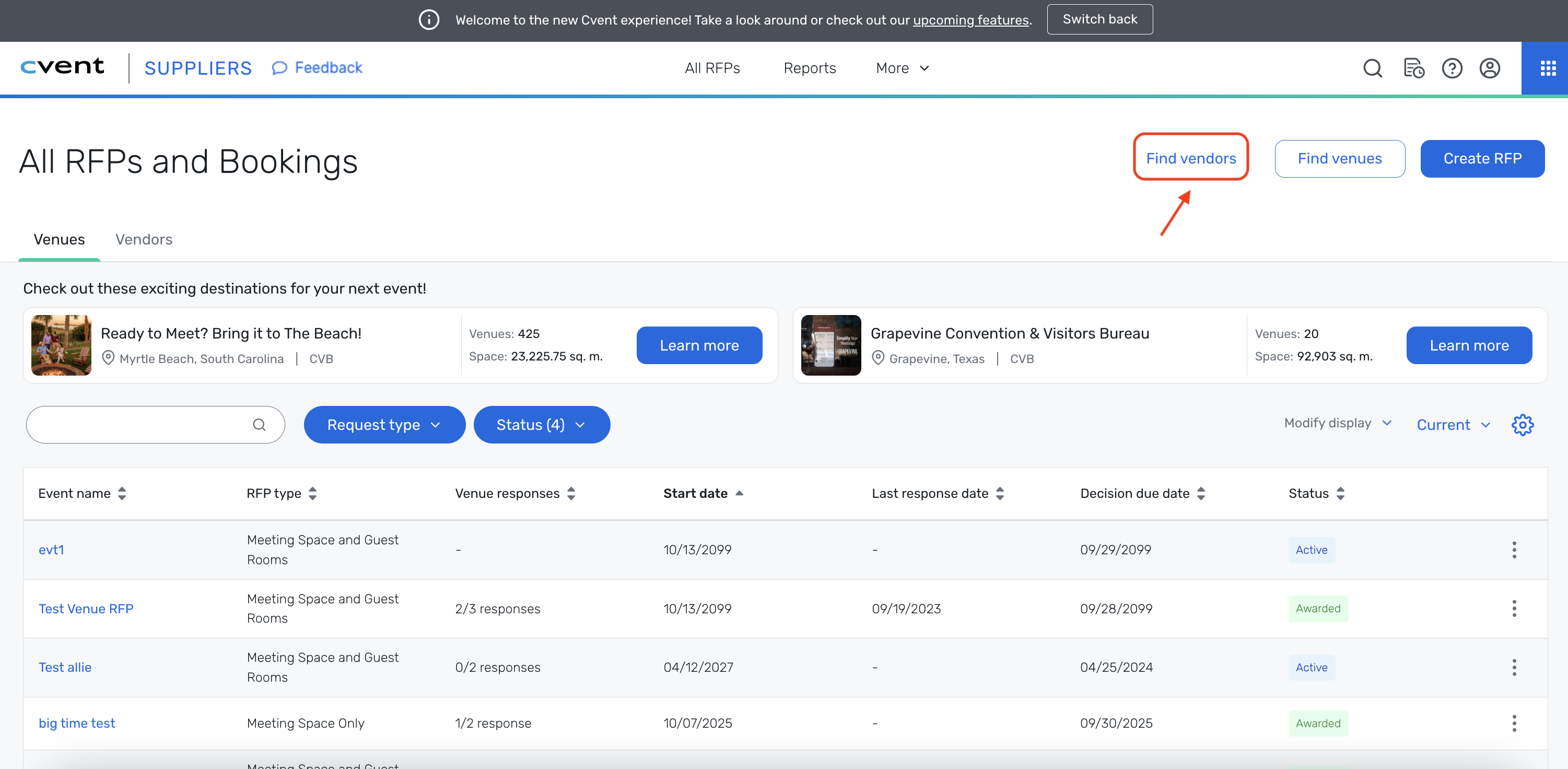Open row actions menu for evt1
This screenshot has width=1568, height=769.
[x=1514, y=550]
